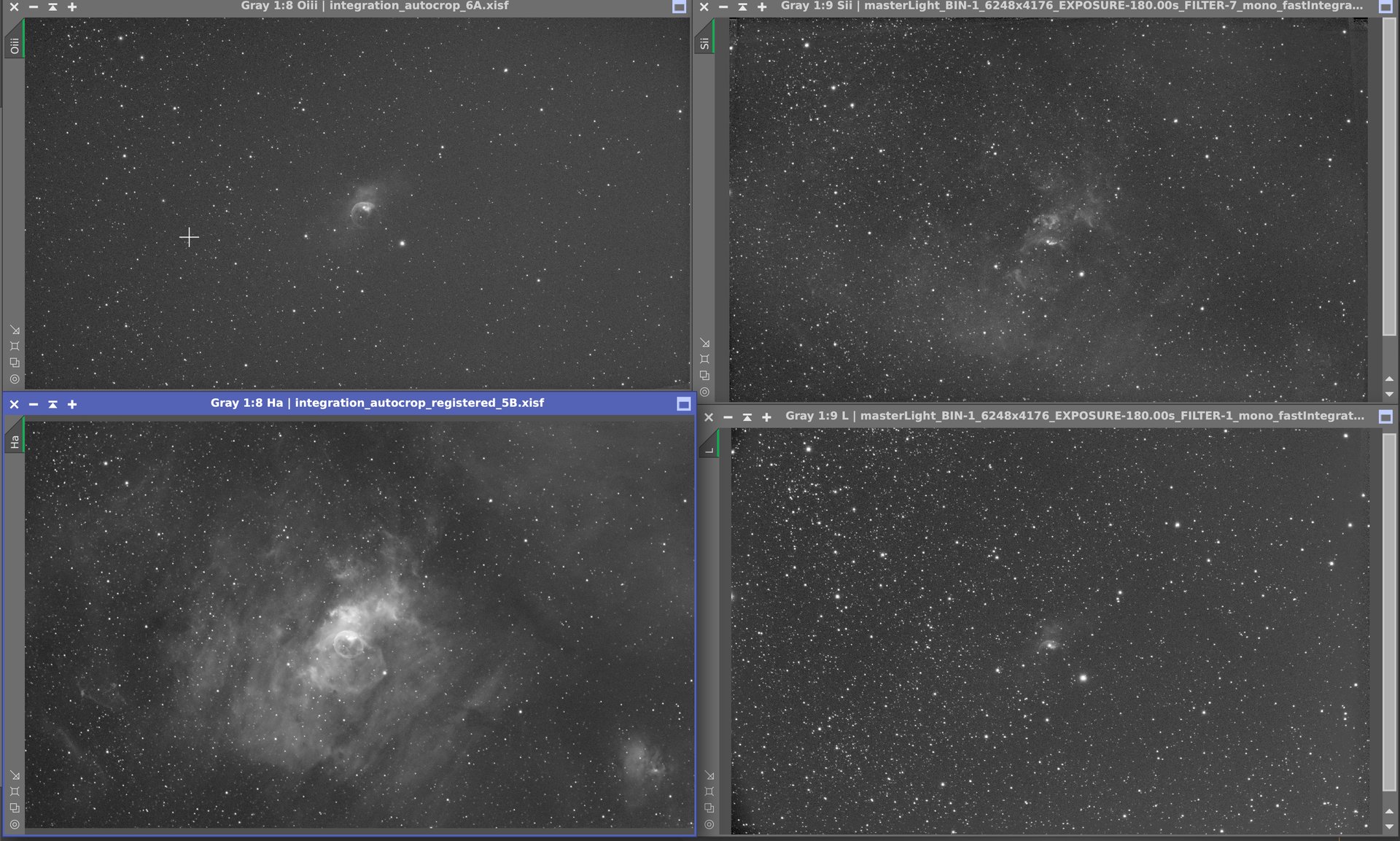Click fit-view square icon in Oiii window
The width and height of the screenshot is (1400, 841).
coord(15,346)
